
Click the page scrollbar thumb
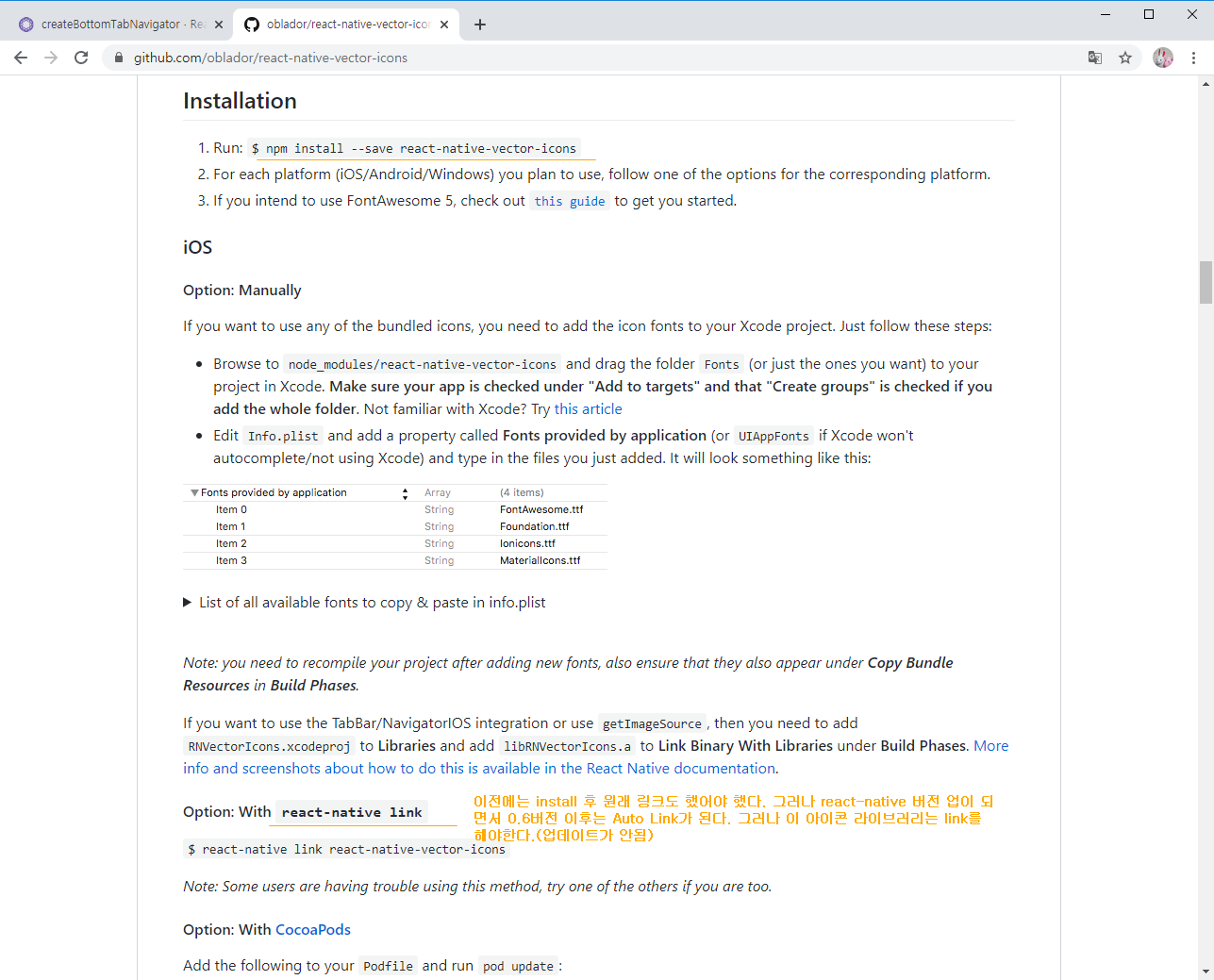1206,282
